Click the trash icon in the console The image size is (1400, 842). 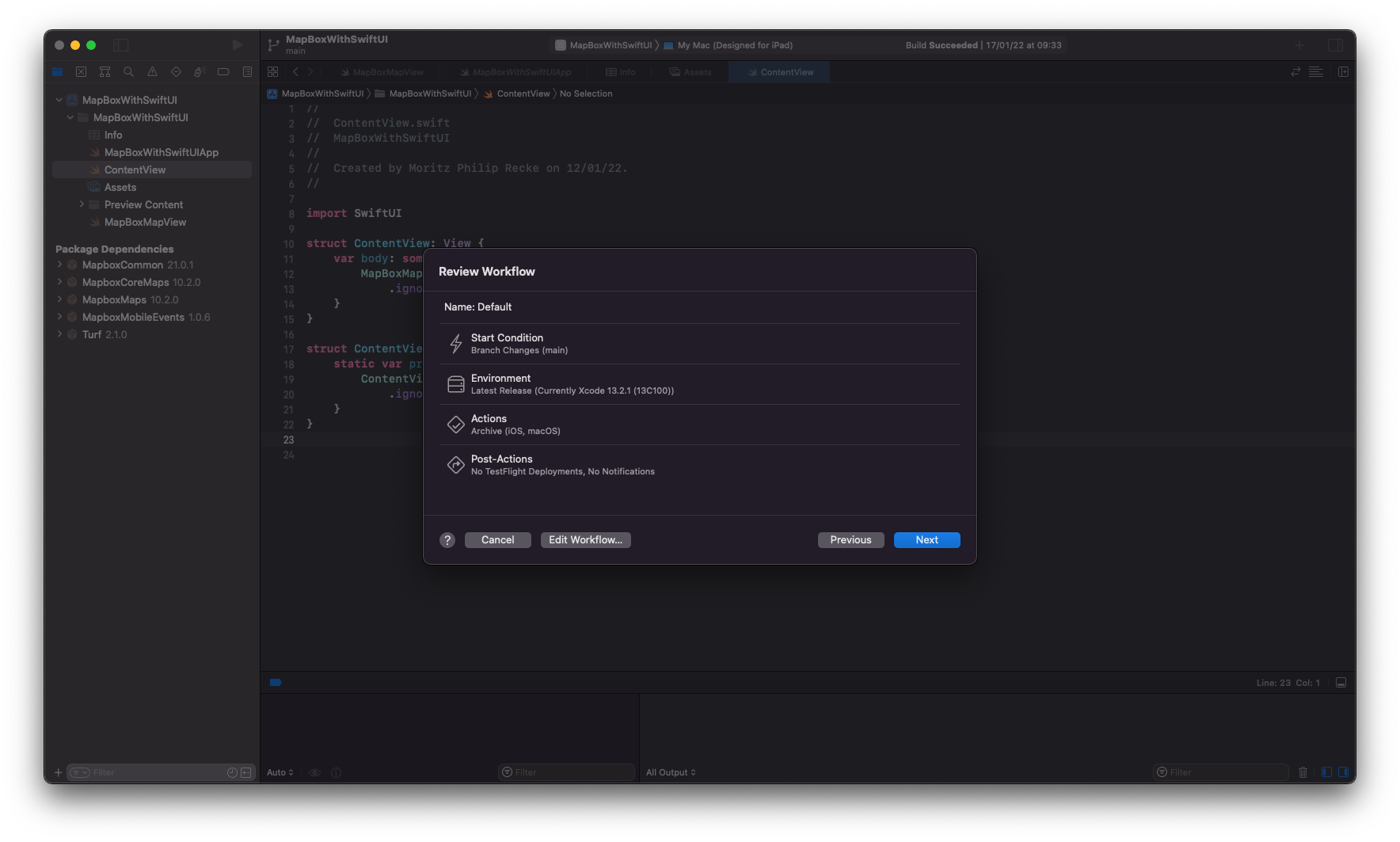[1303, 772]
